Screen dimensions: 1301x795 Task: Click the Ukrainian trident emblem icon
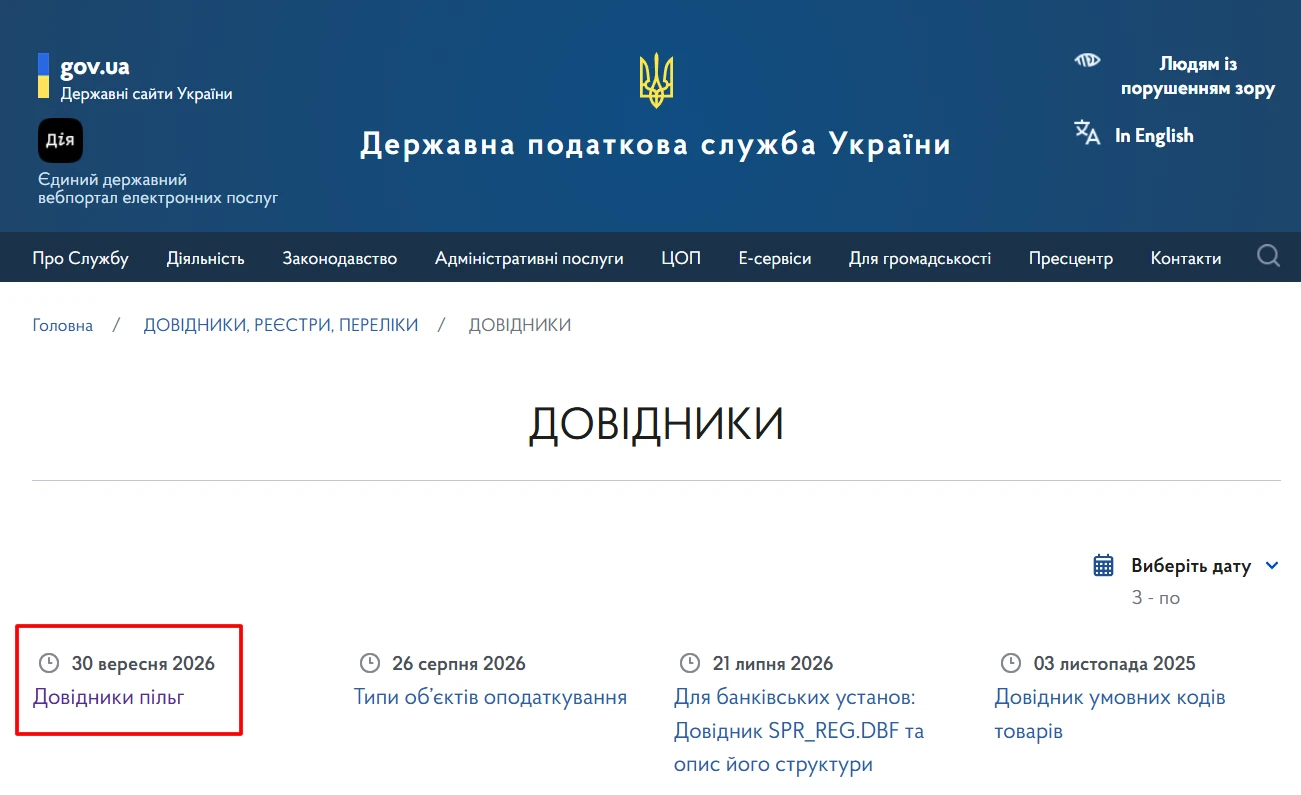(656, 81)
